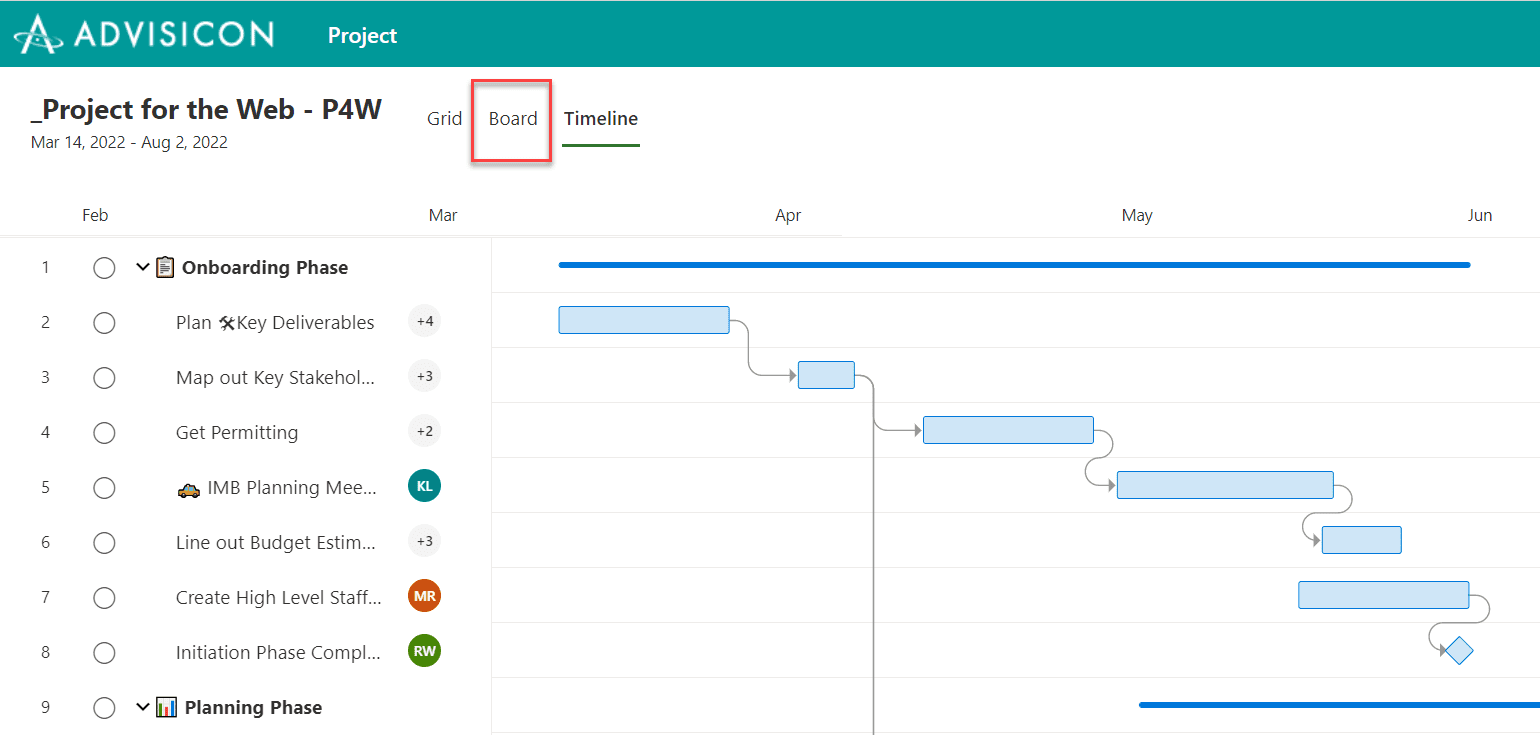1540x735 pixels.
Task: Click the clipboard icon on Onboarding Phase
Action: tap(165, 267)
